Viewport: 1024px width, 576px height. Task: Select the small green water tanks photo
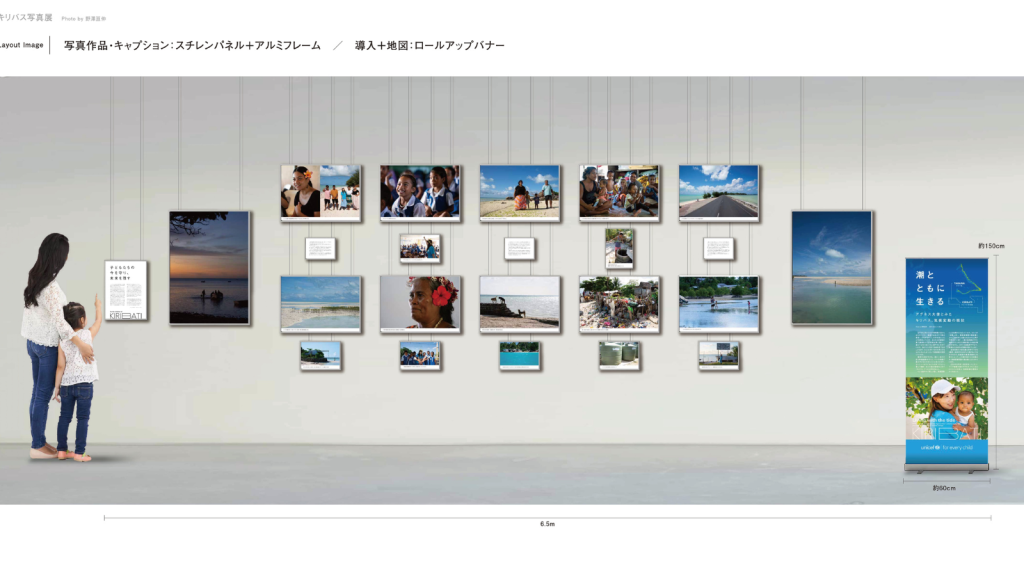tap(619, 355)
